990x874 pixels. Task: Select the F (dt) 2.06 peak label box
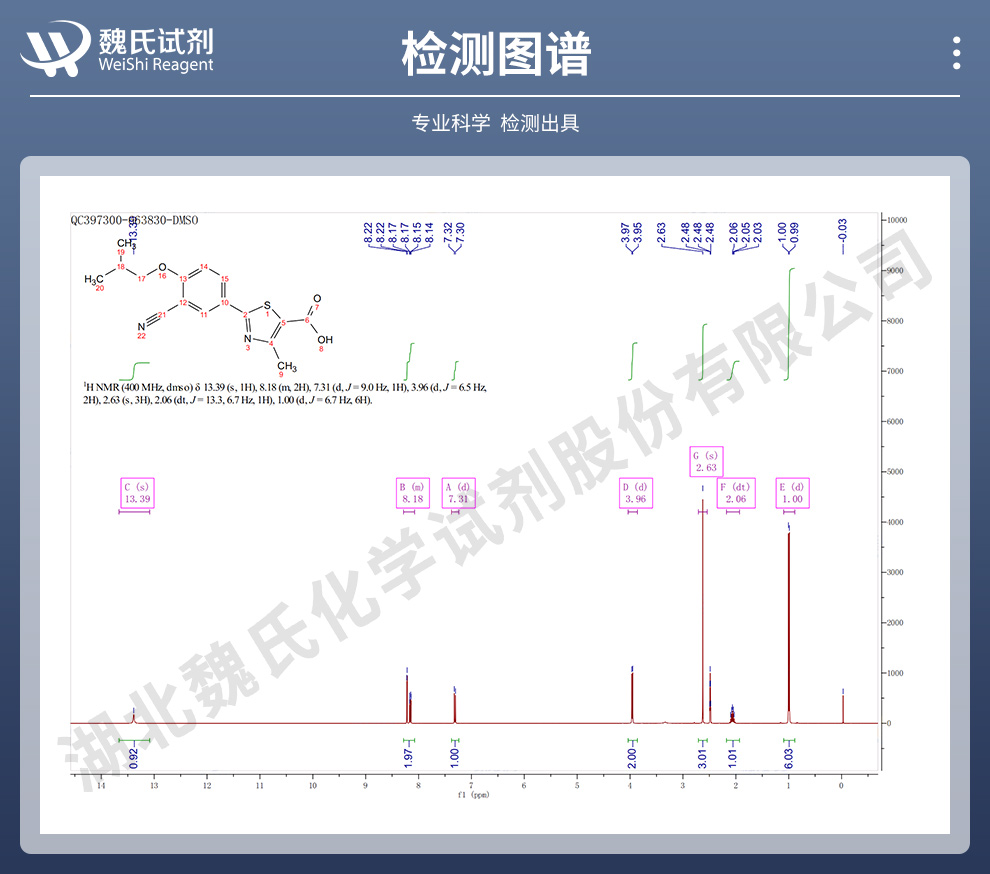[736, 493]
